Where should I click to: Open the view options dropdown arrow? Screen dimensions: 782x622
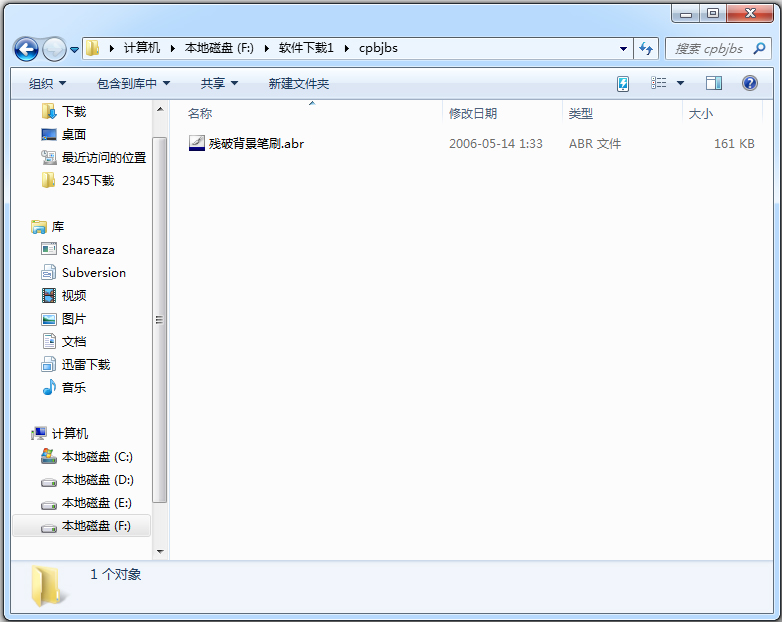(x=681, y=83)
